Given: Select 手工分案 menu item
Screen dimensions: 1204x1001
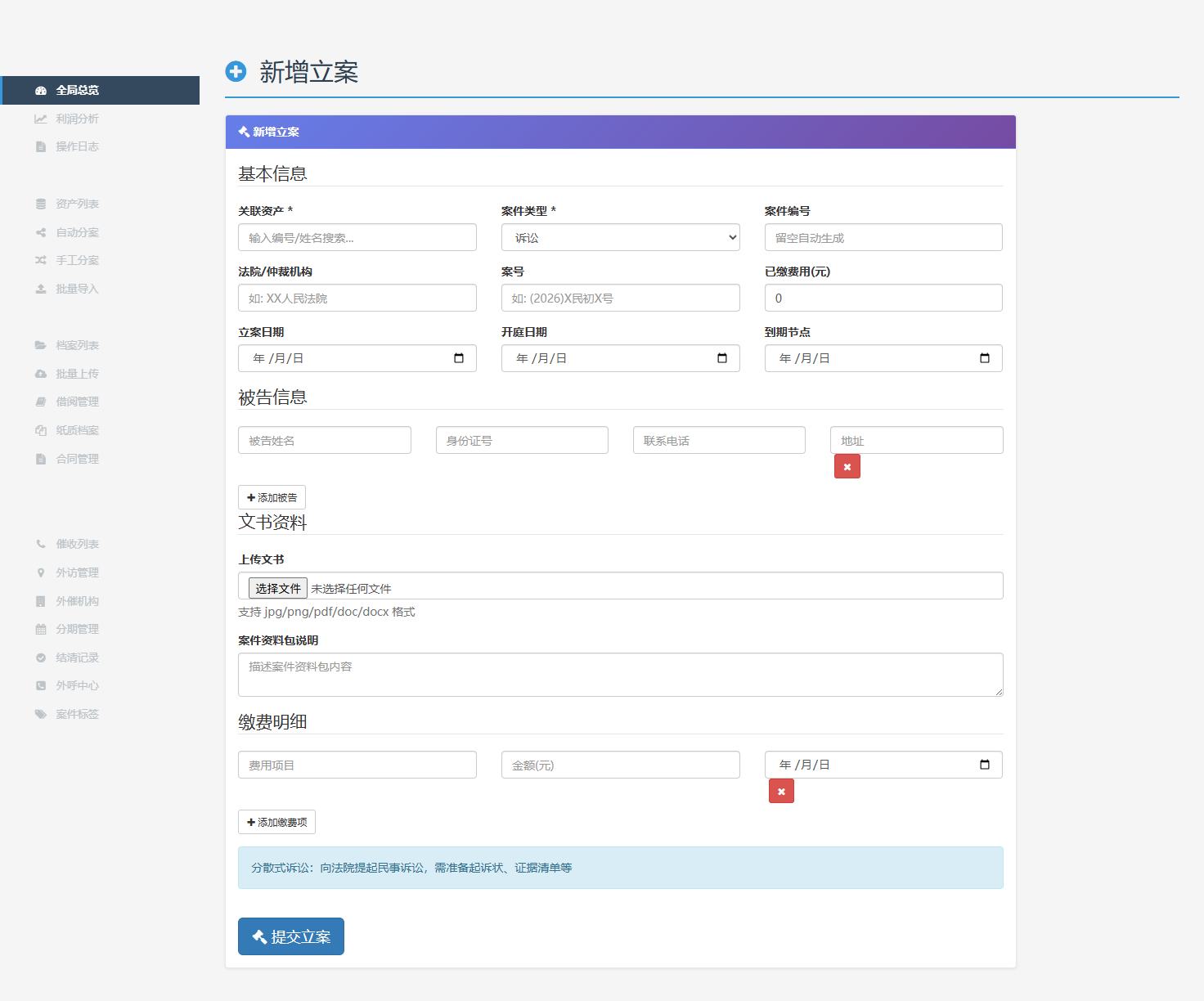Looking at the screenshot, I should coord(101,260).
